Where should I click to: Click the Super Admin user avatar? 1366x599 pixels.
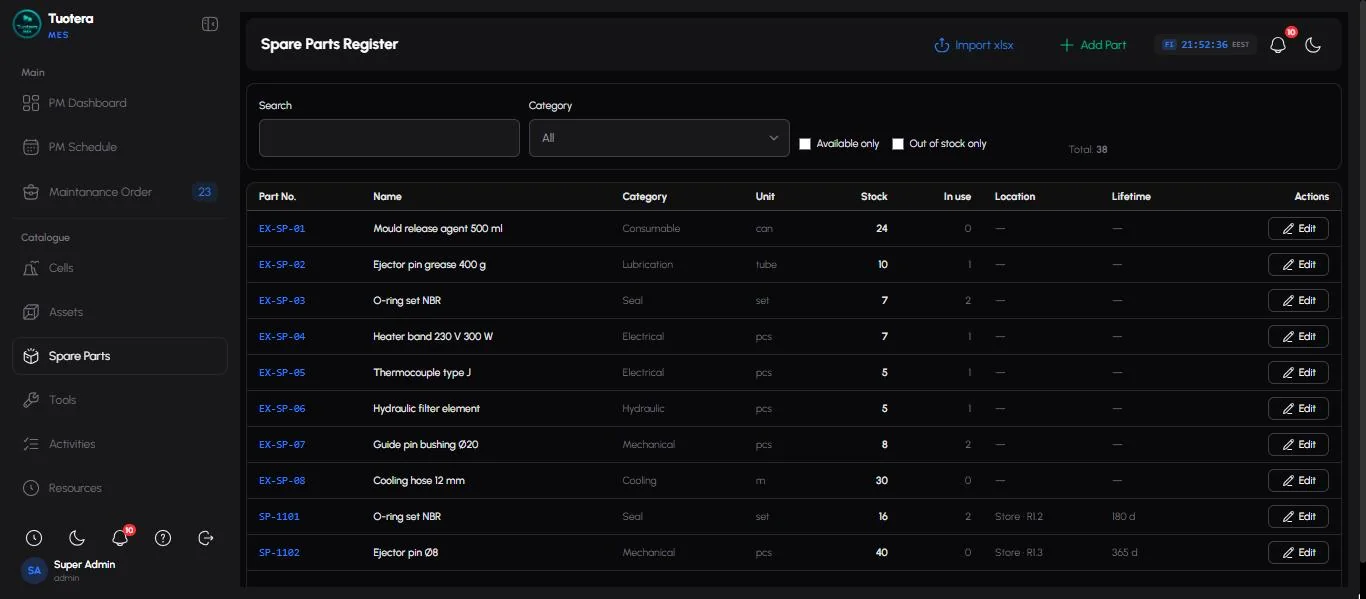(x=34, y=570)
